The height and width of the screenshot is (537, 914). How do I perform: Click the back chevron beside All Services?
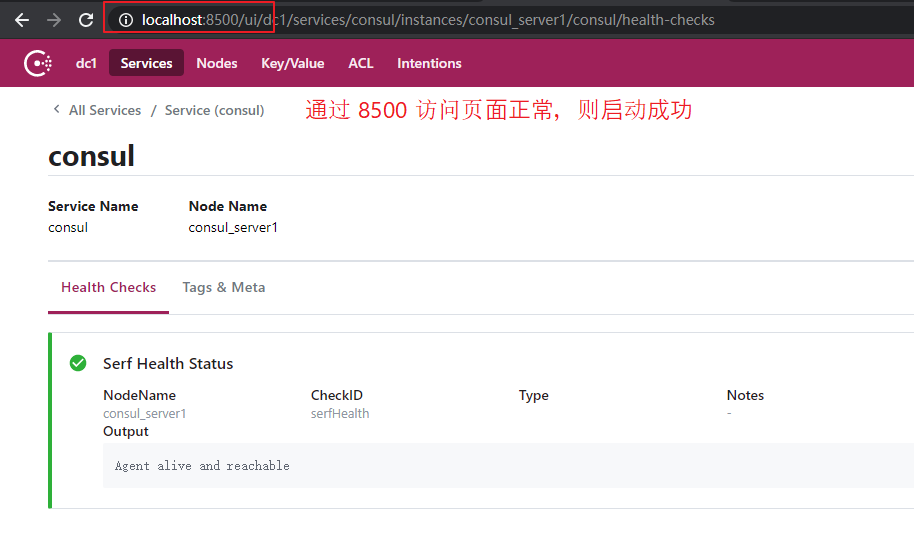tap(57, 109)
